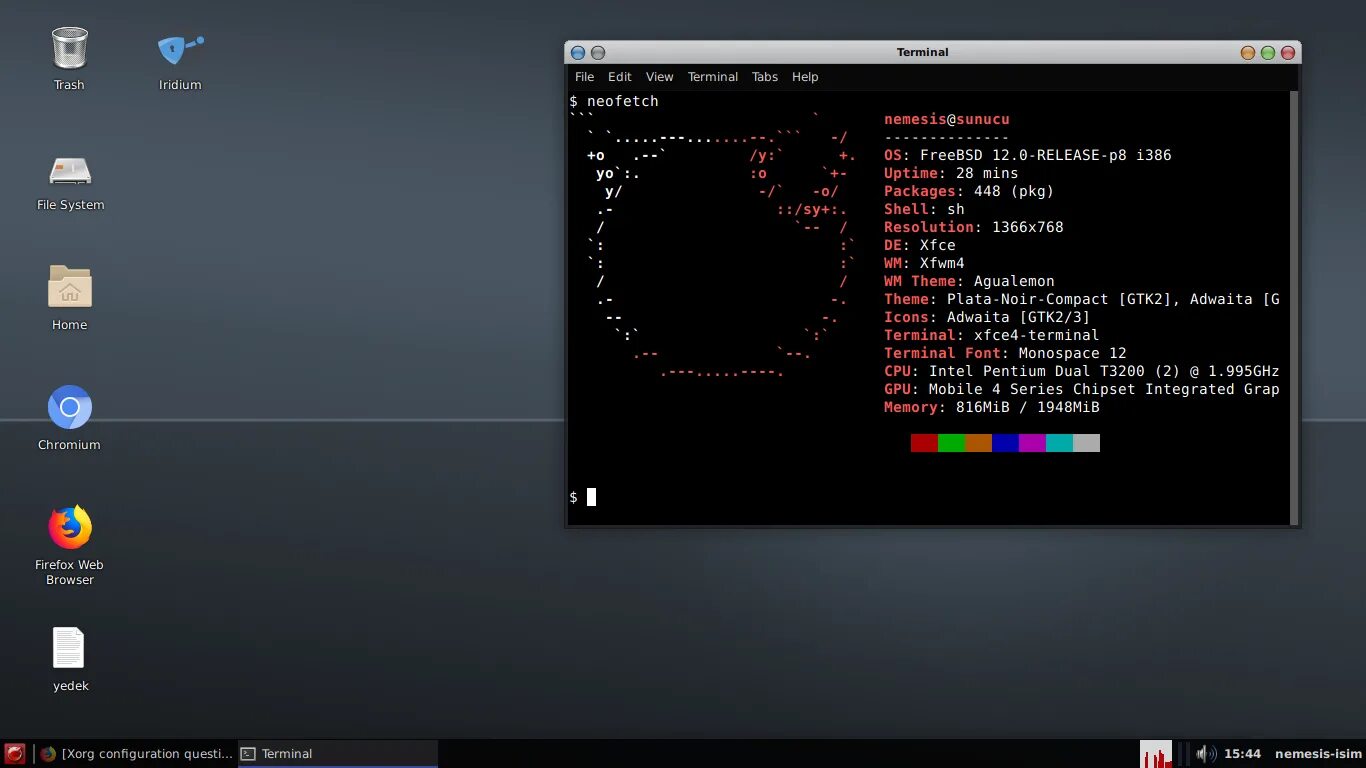Click the nemesis-isim user label in panel

coord(1318,754)
